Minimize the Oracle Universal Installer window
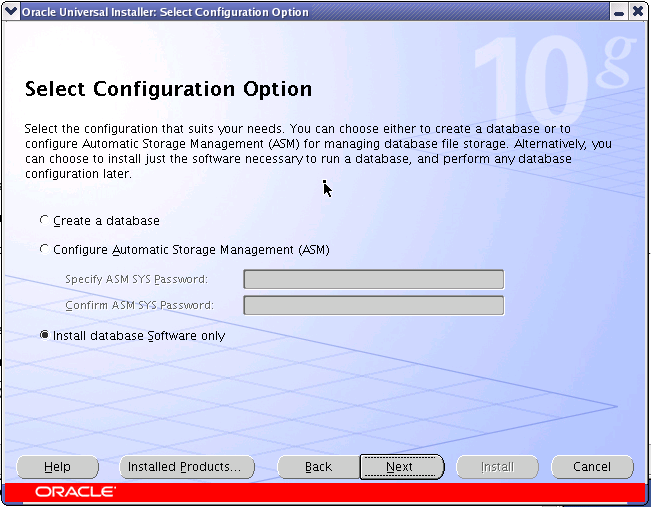 [619, 12]
